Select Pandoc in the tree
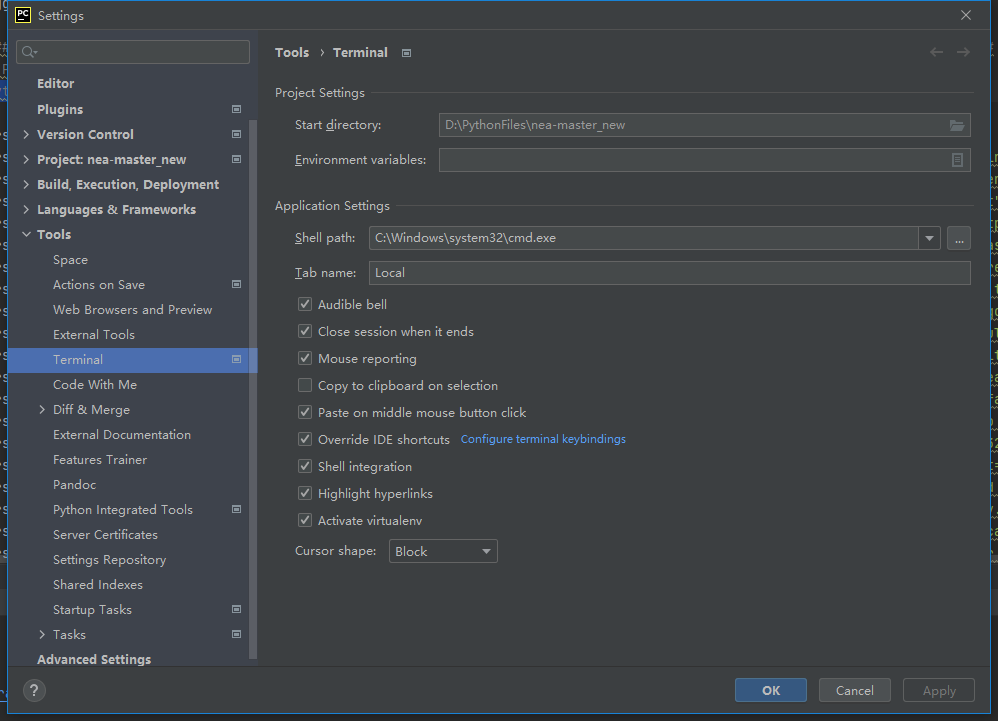The image size is (998, 721). pos(74,485)
